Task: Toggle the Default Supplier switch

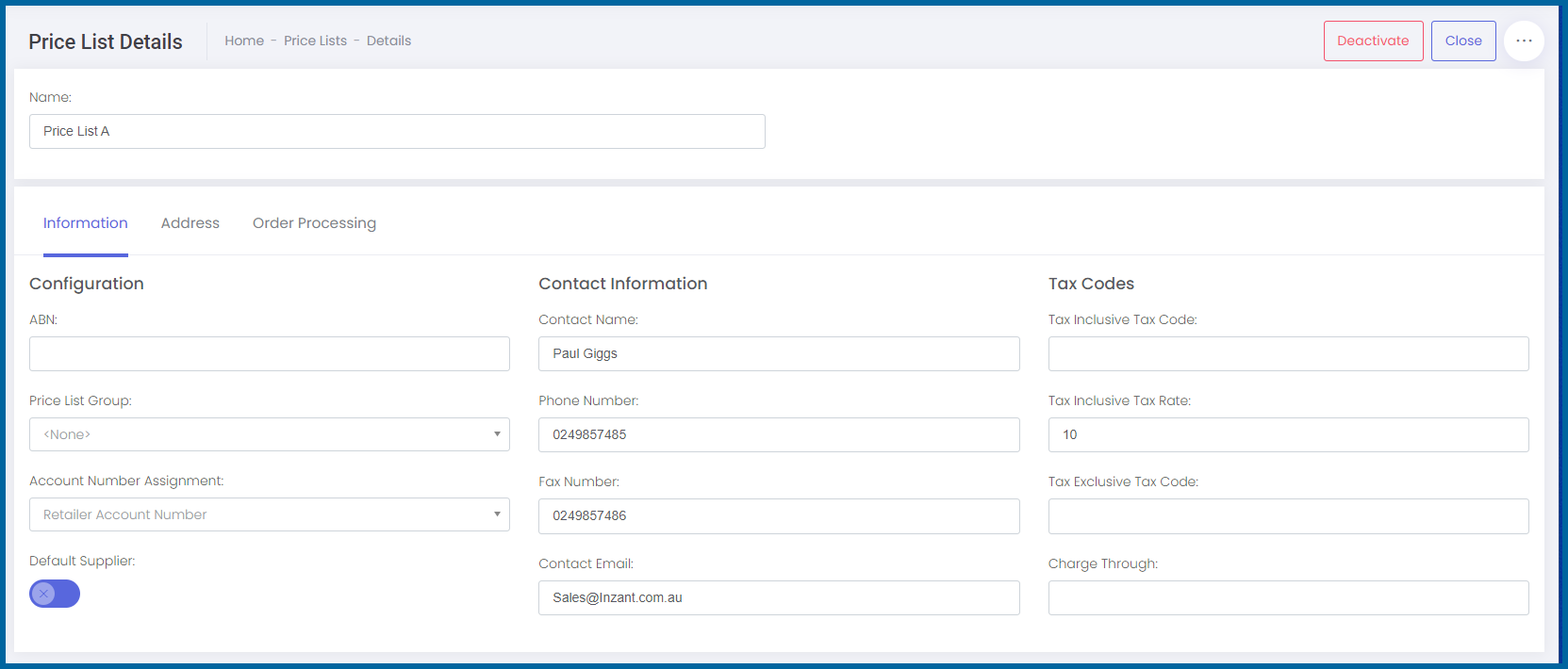Action: 55,594
